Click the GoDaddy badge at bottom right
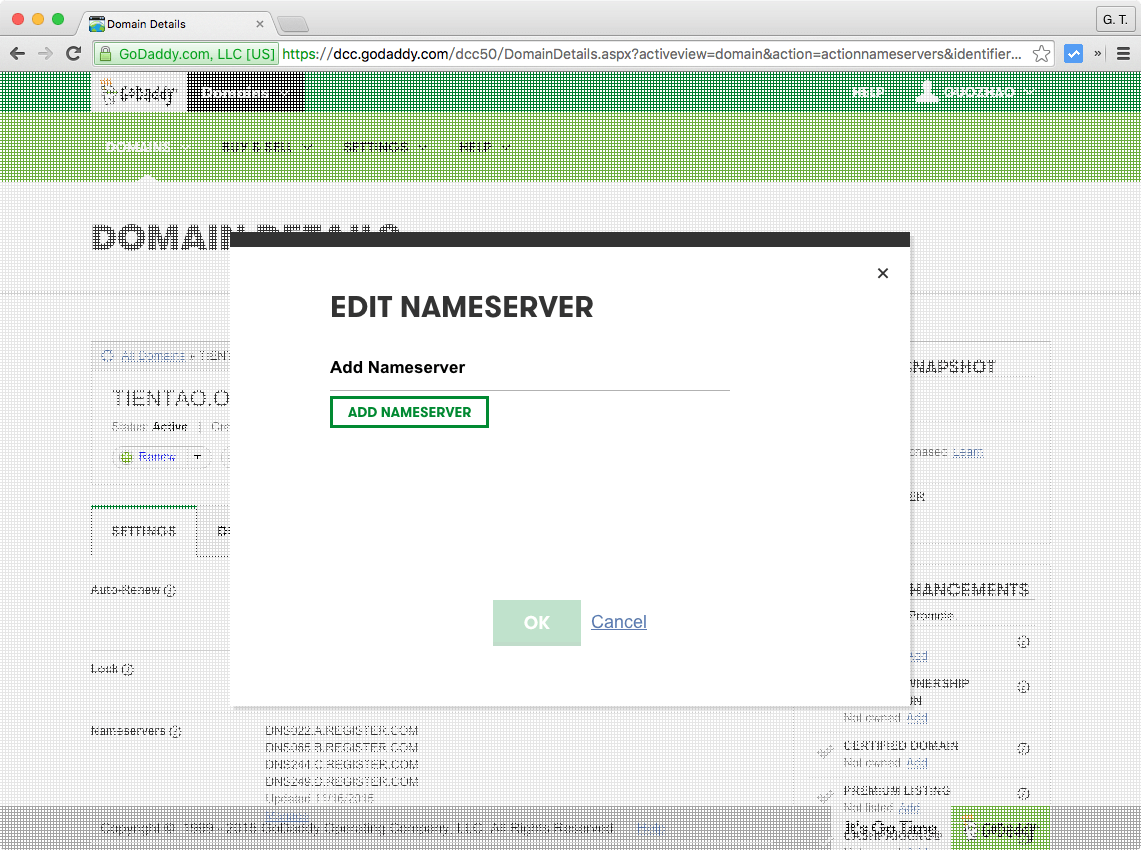Viewport: 1141px width, 850px height. pos(999,828)
